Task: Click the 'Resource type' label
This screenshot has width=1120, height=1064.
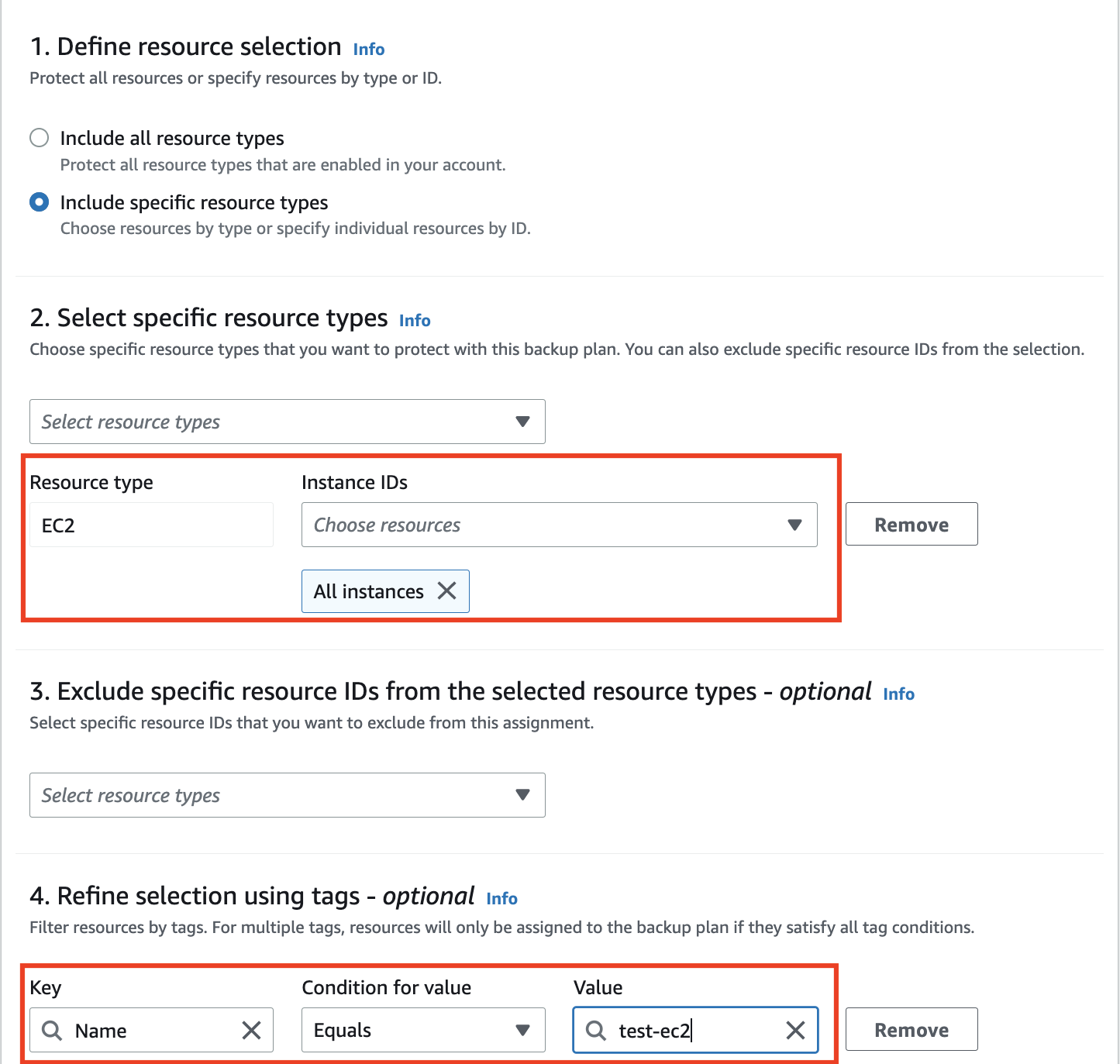Action: [x=91, y=482]
